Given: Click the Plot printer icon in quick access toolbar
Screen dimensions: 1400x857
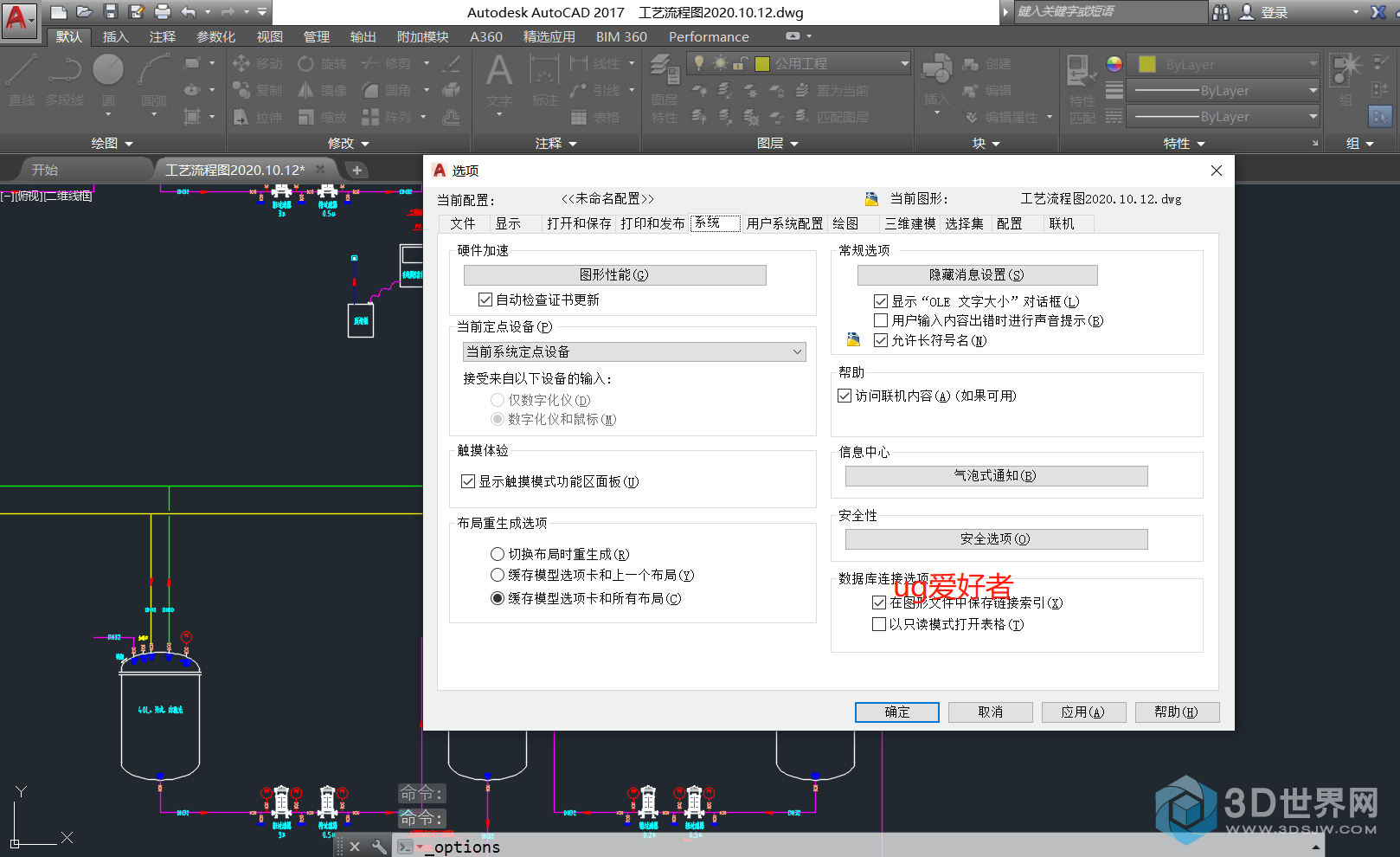Looking at the screenshot, I should pyautogui.click(x=162, y=12).
